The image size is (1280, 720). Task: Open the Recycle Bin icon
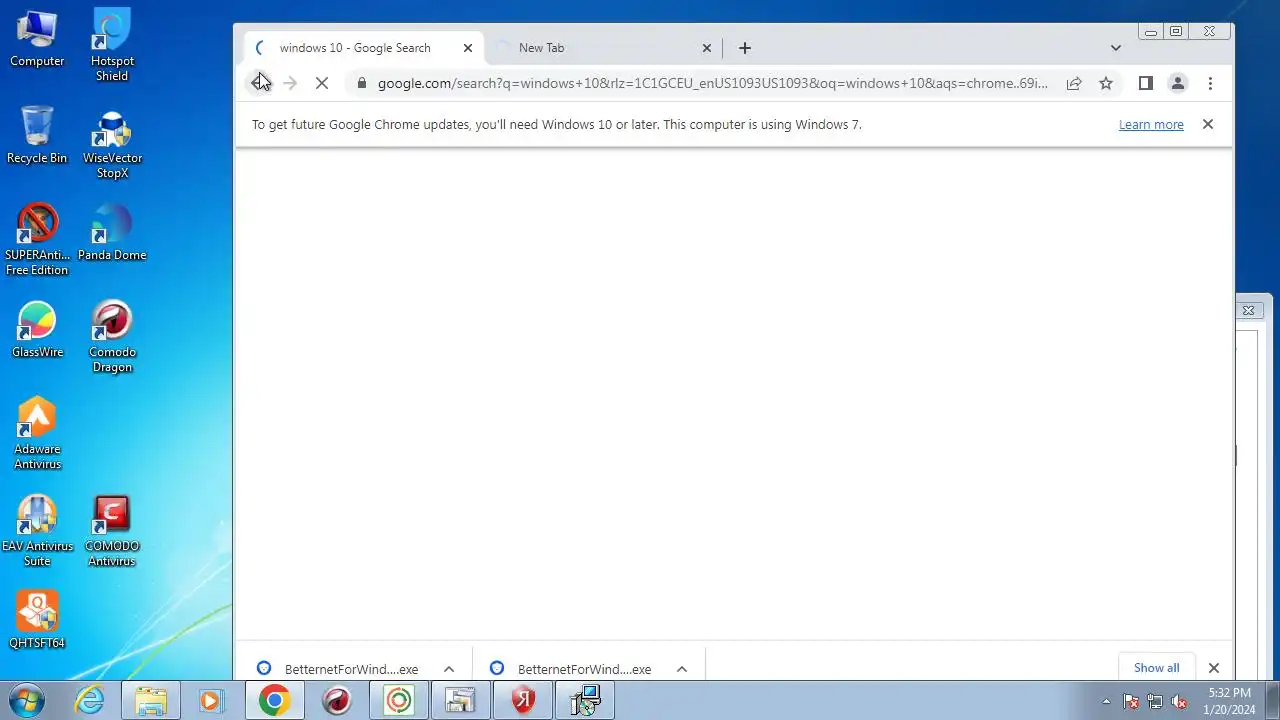click(37, 135)
